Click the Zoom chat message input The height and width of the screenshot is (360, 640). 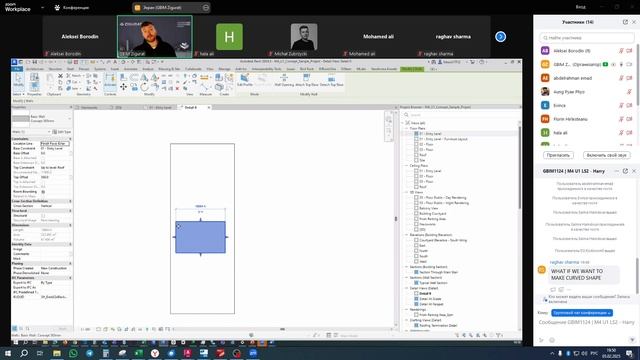click(x=587, y=322)
